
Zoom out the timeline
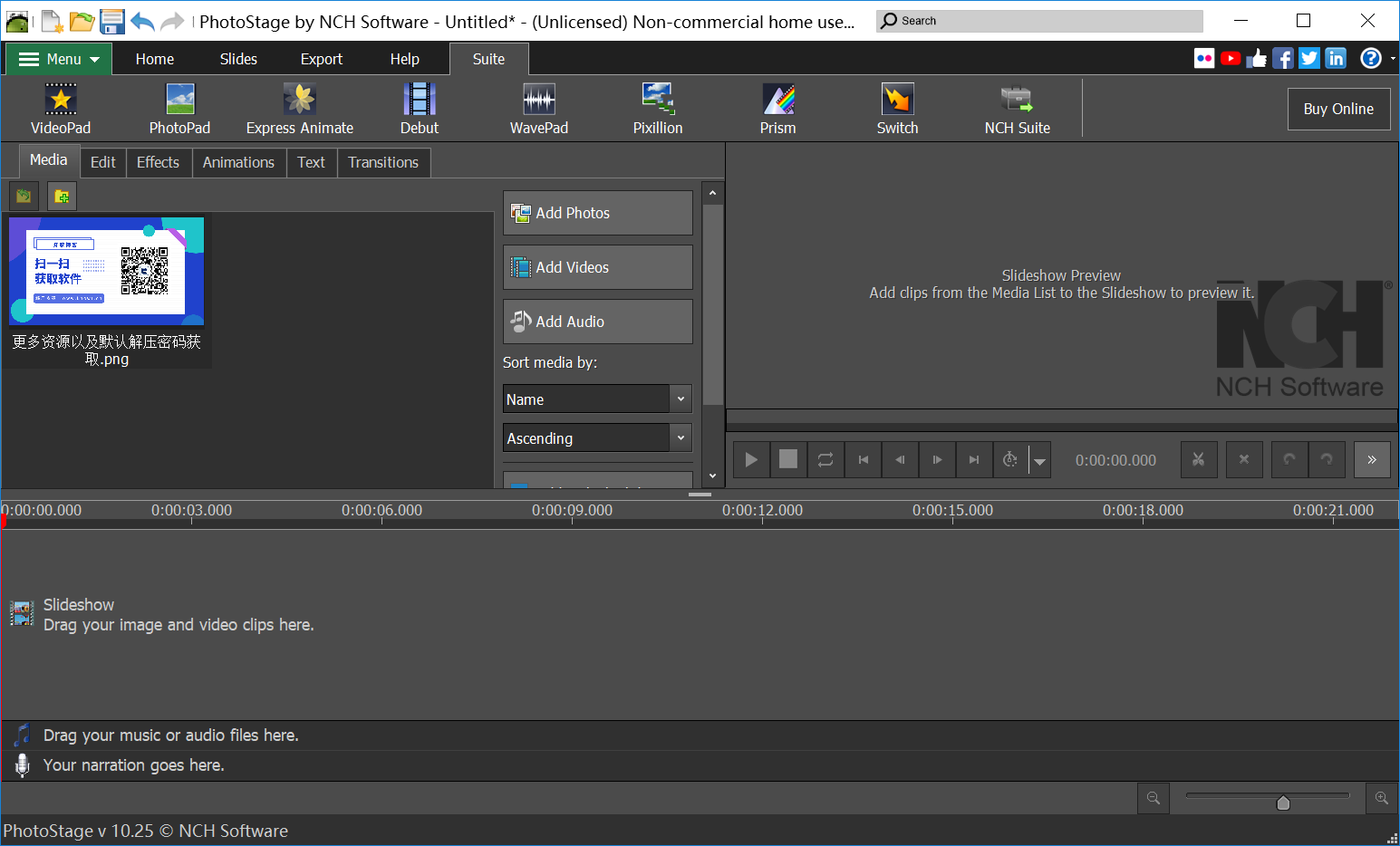point(1154,798)
